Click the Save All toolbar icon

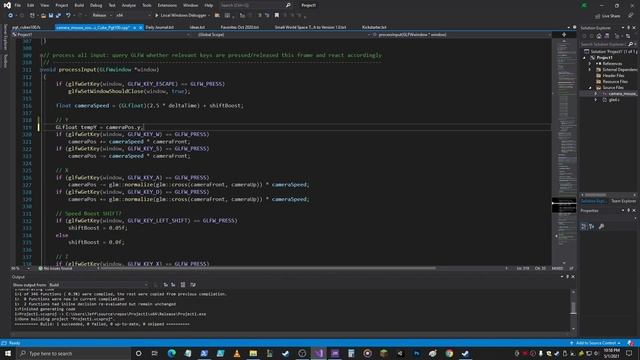click(x=58, y=16)
